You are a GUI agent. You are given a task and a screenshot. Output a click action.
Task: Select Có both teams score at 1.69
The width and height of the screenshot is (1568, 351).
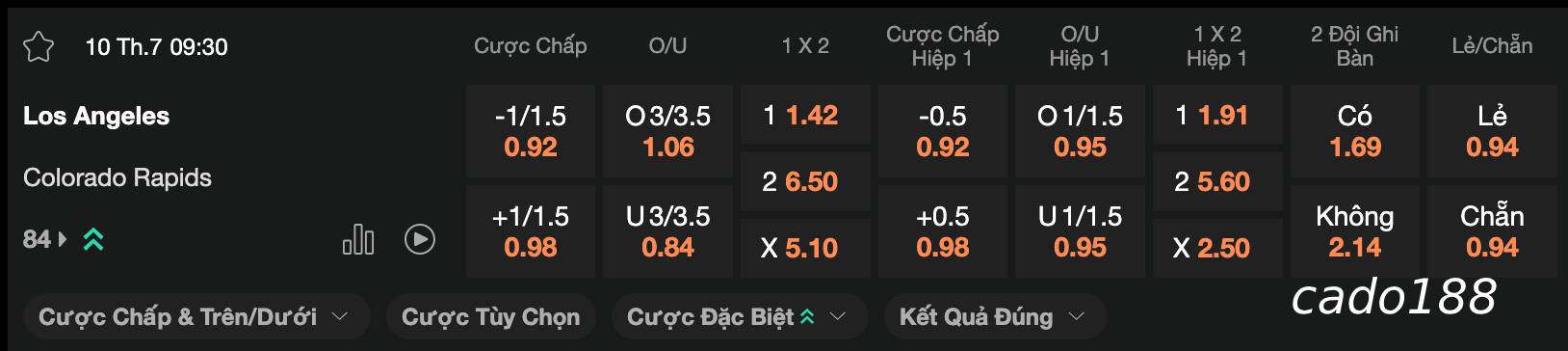click(x=1355, y=131)
